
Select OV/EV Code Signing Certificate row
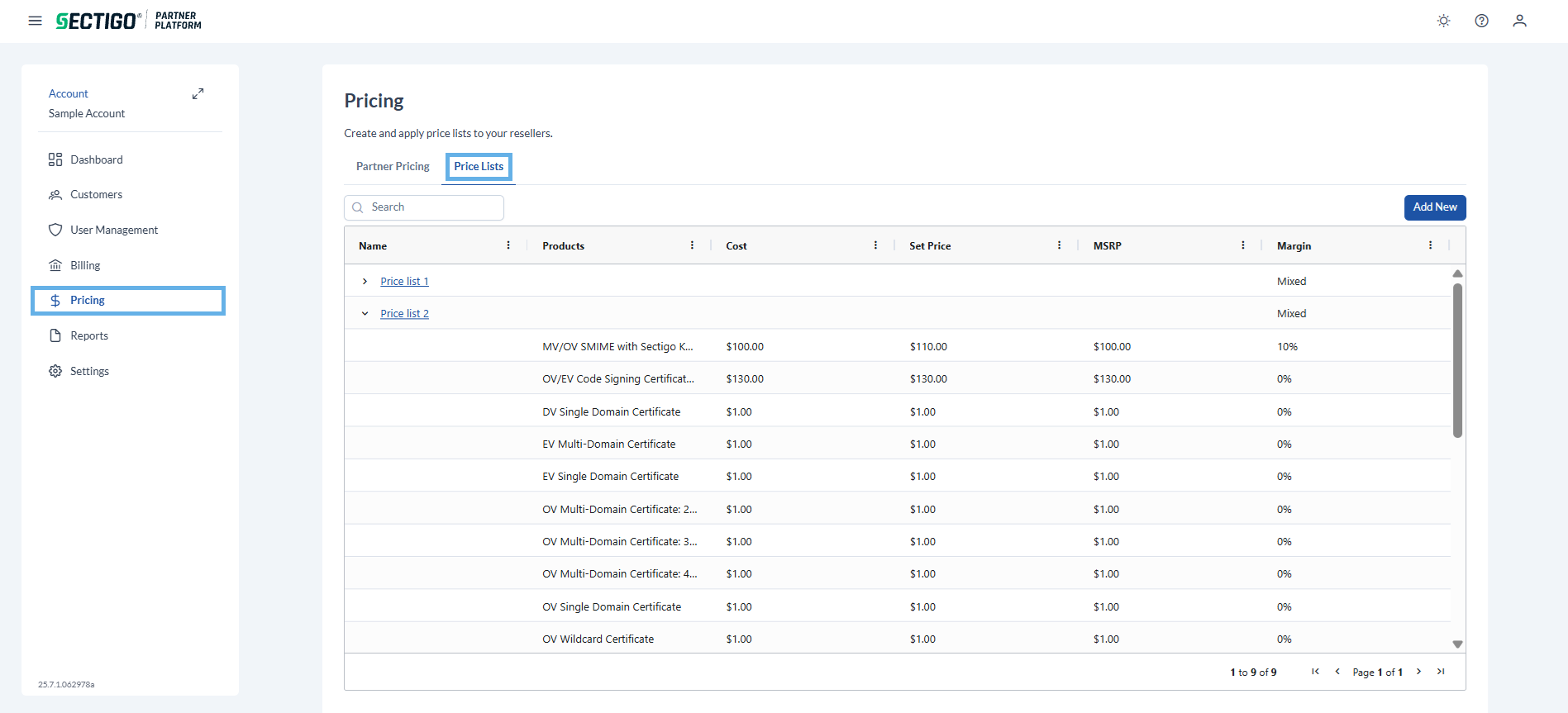(x=898, y=379)
